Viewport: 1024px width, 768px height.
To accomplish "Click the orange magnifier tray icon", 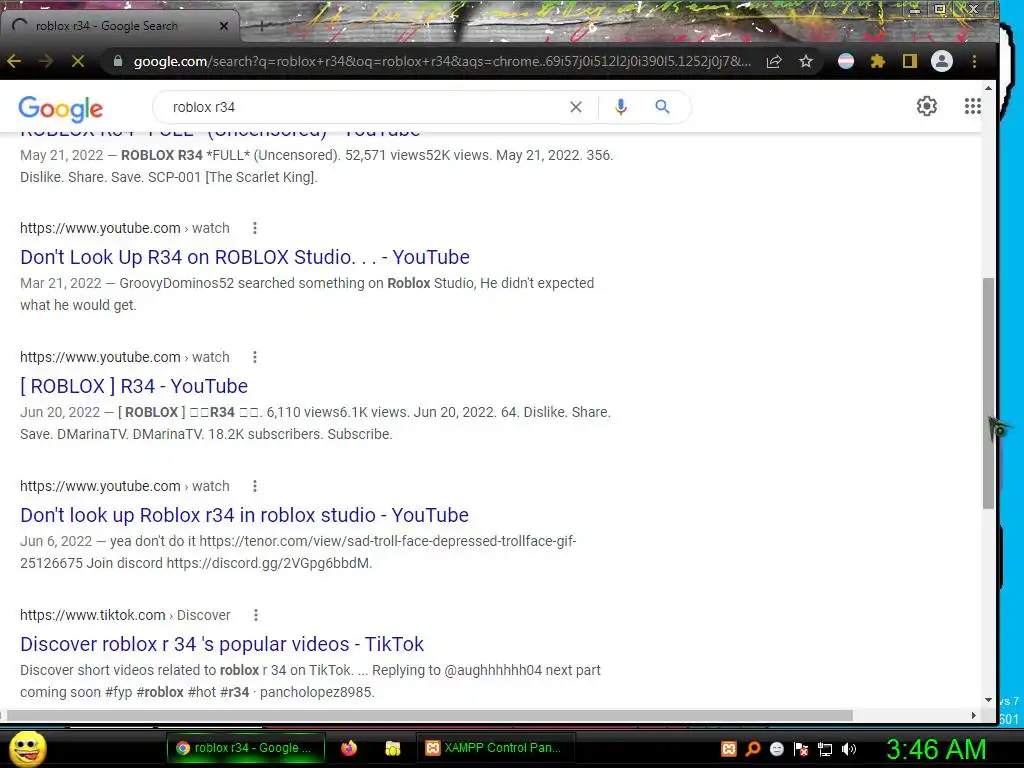I will click(x=753, y=749).
